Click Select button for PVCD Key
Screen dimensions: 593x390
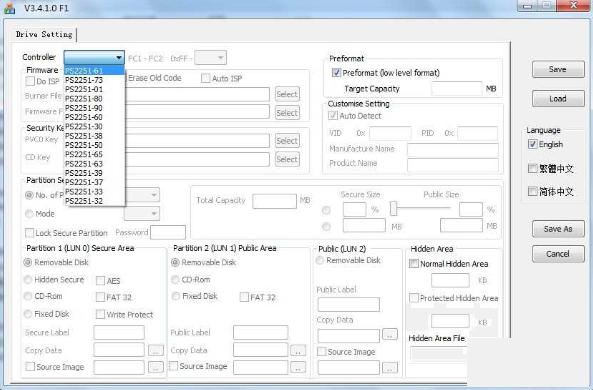pos(287,141)
